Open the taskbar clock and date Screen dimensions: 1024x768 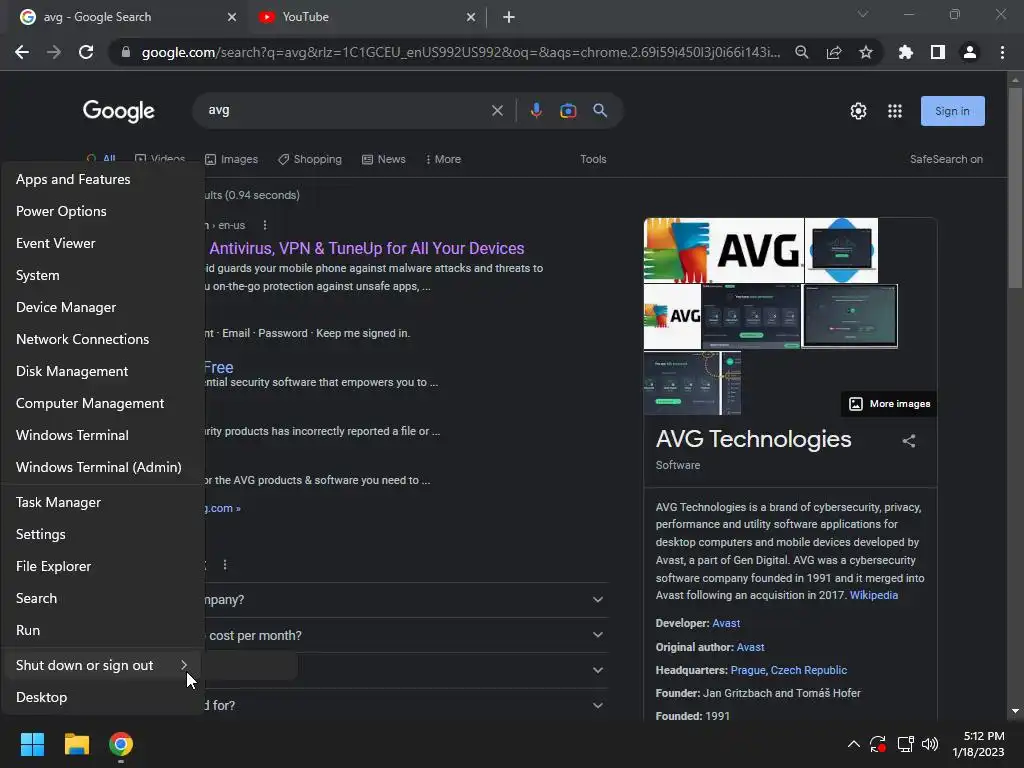click(977, 744)
